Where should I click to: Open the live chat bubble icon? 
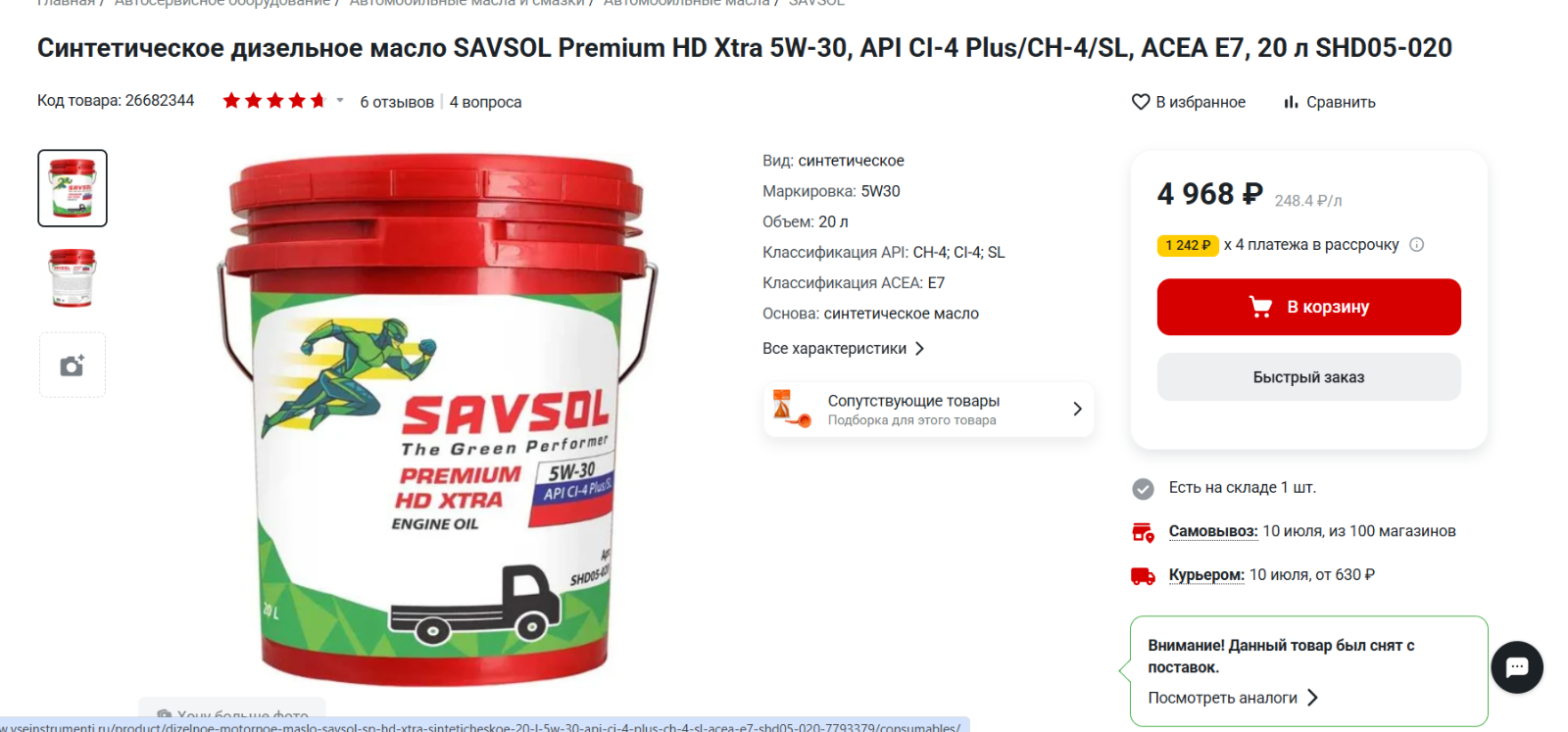click(x=1517, y=667)
